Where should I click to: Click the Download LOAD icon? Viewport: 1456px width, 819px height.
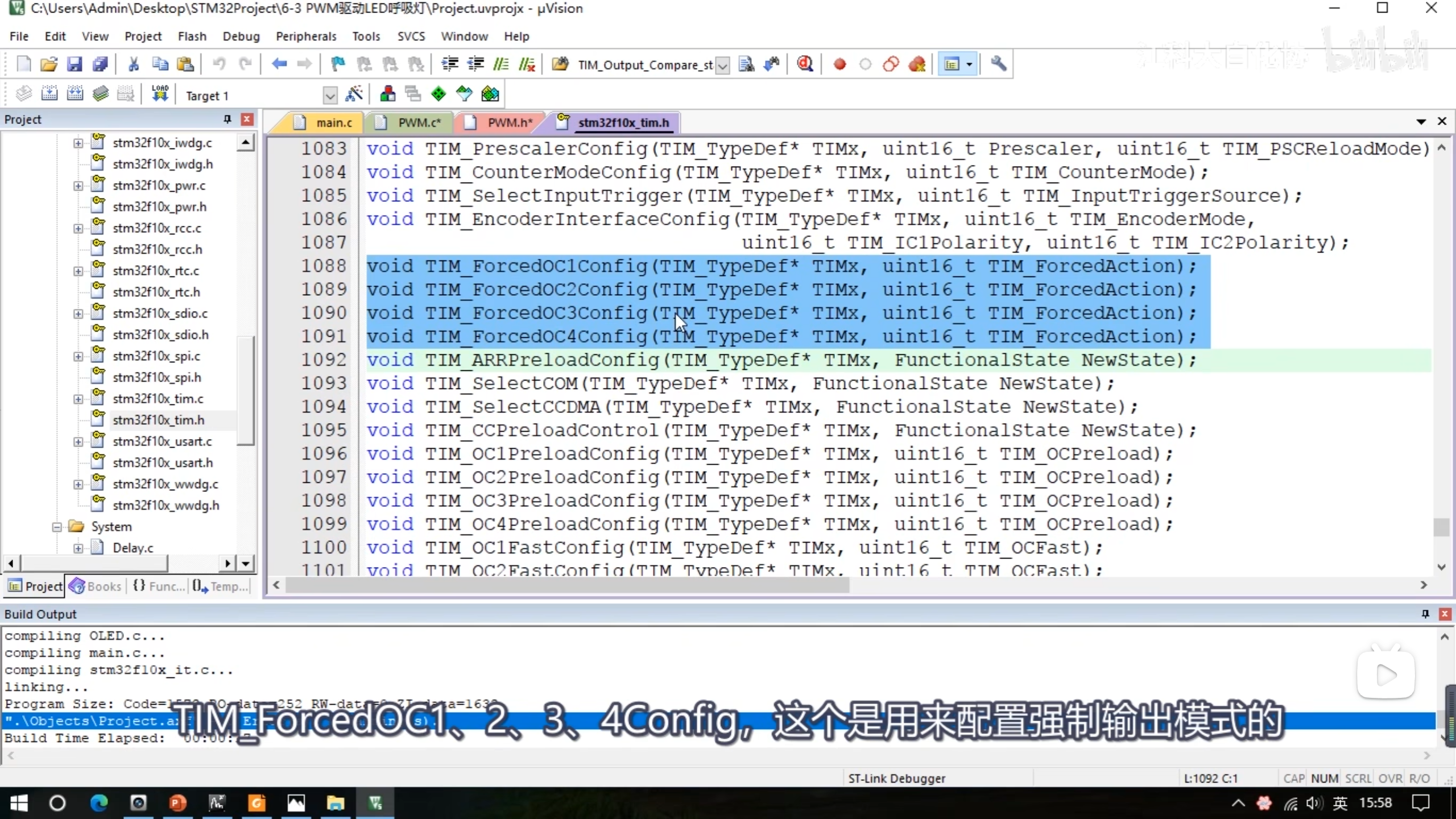(160, 94)
